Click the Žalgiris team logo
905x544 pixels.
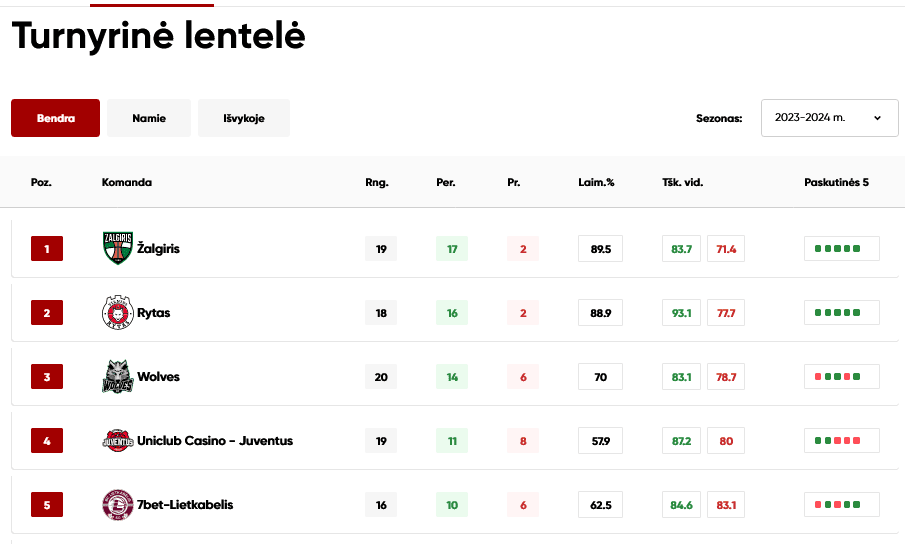tap(117, 249)
